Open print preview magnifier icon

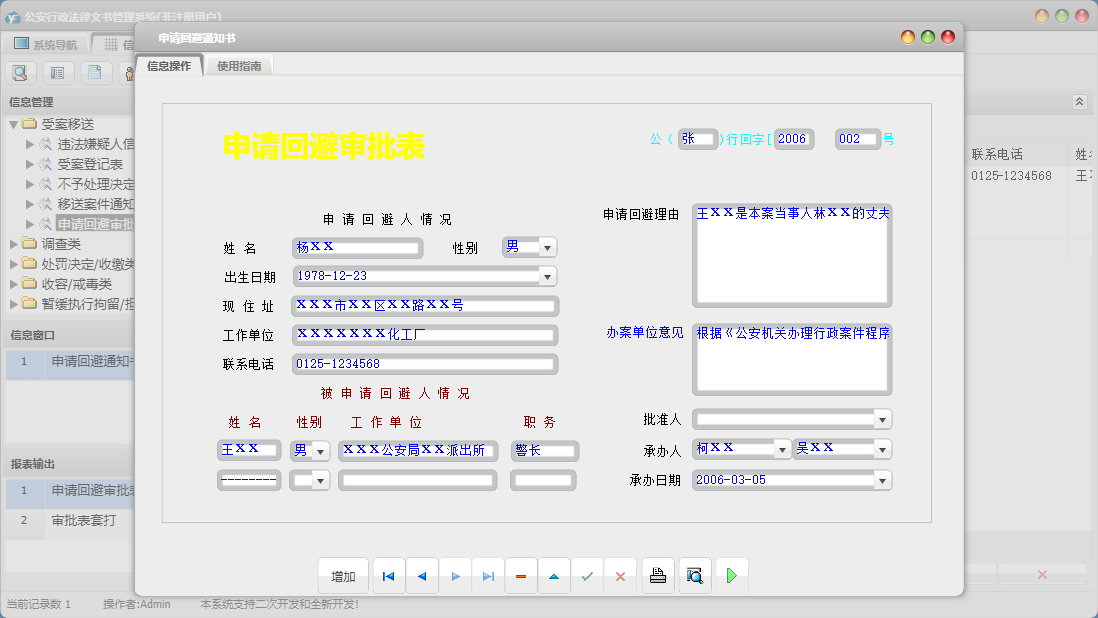click(693, 576)
